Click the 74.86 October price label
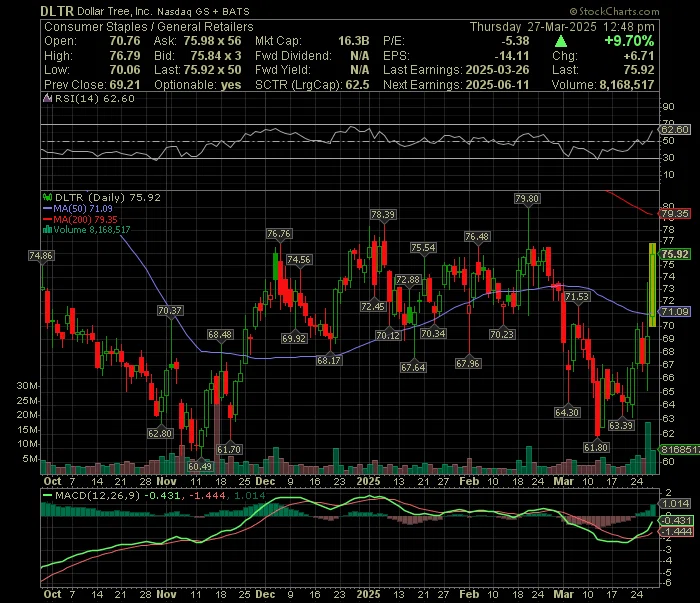Image resolution: width=700 pixels, height=603 pixels. tap(41, 256)
